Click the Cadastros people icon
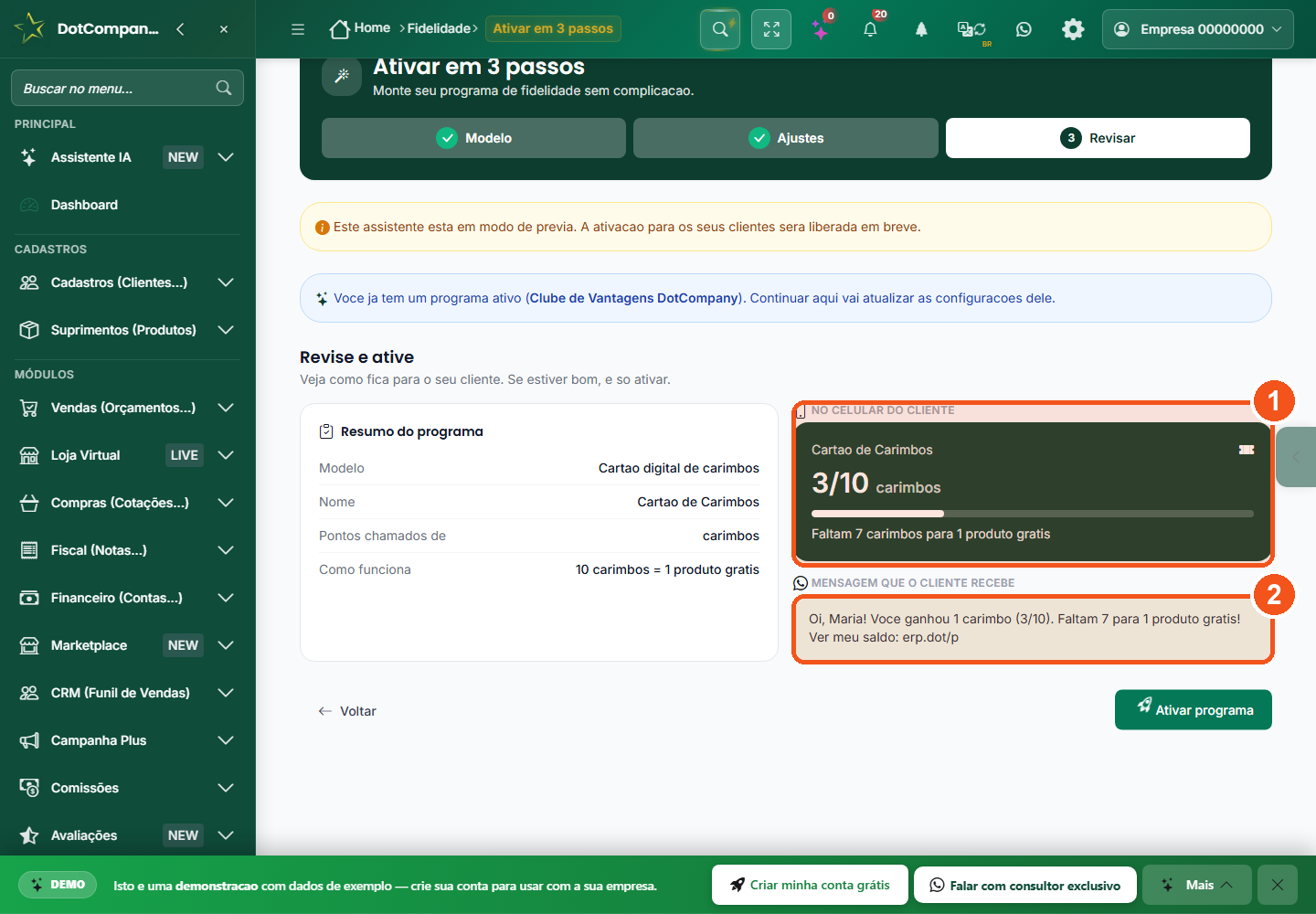This screenshot has width=1316, height=914. click(x=29, y=282)
